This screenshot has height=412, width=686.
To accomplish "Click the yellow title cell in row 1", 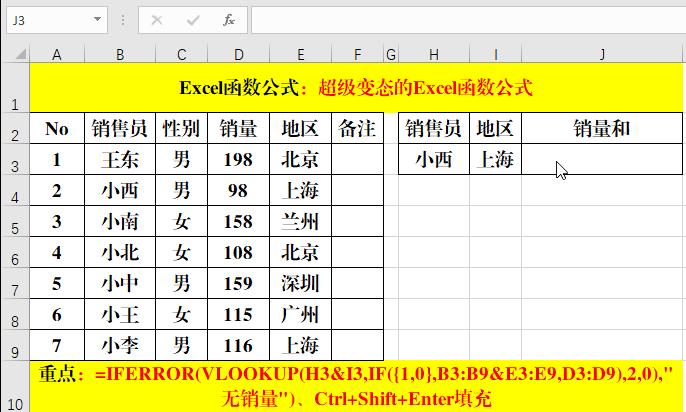I will pyautogui.click(x=356, y=87).
